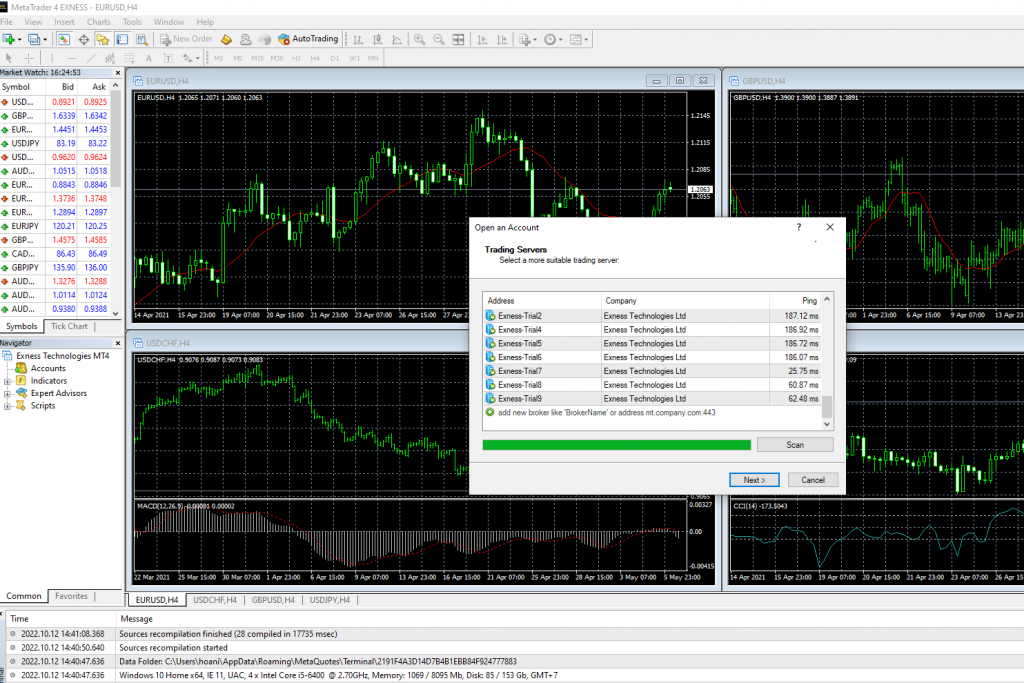Toggle the AutoTrading button

coord(308,39)
